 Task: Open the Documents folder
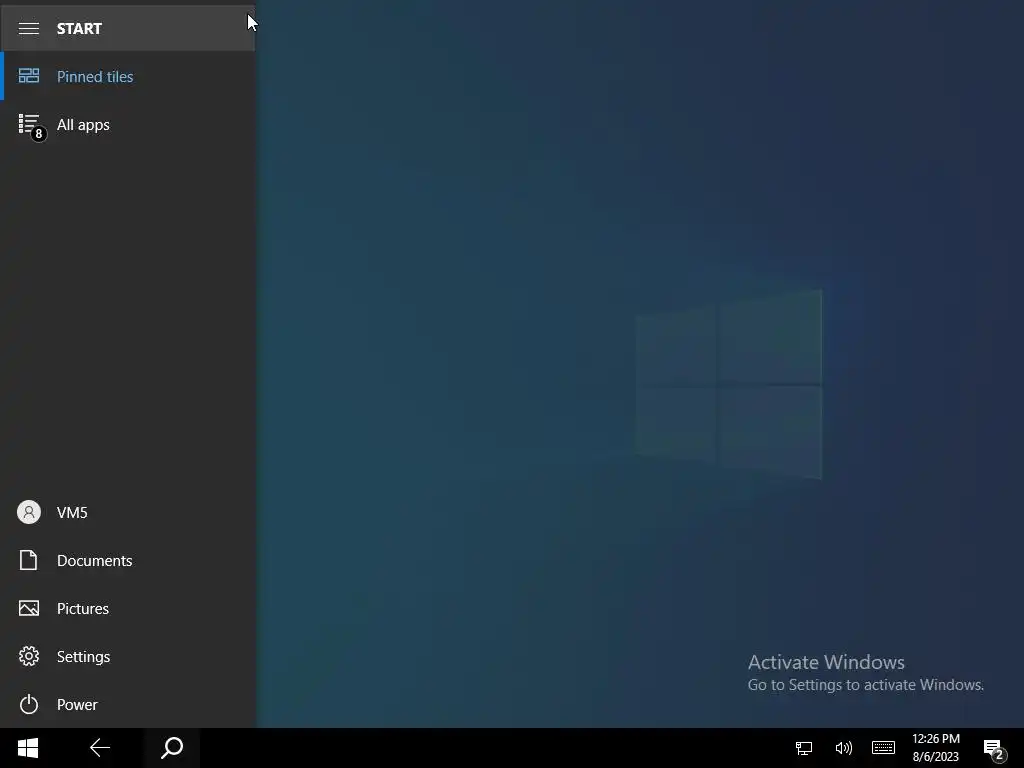pos(128,560)
